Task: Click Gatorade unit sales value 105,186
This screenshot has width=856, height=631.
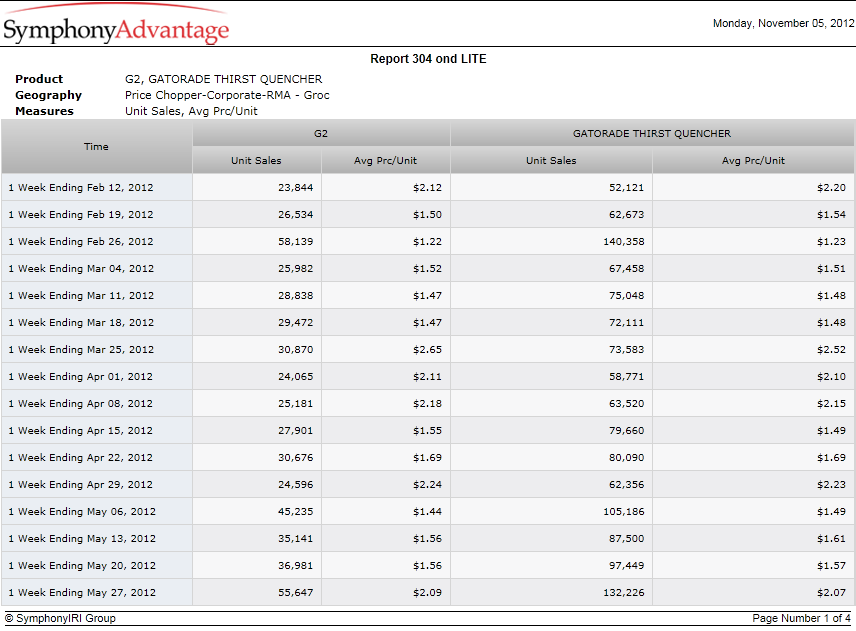Action: pos(624,512)
